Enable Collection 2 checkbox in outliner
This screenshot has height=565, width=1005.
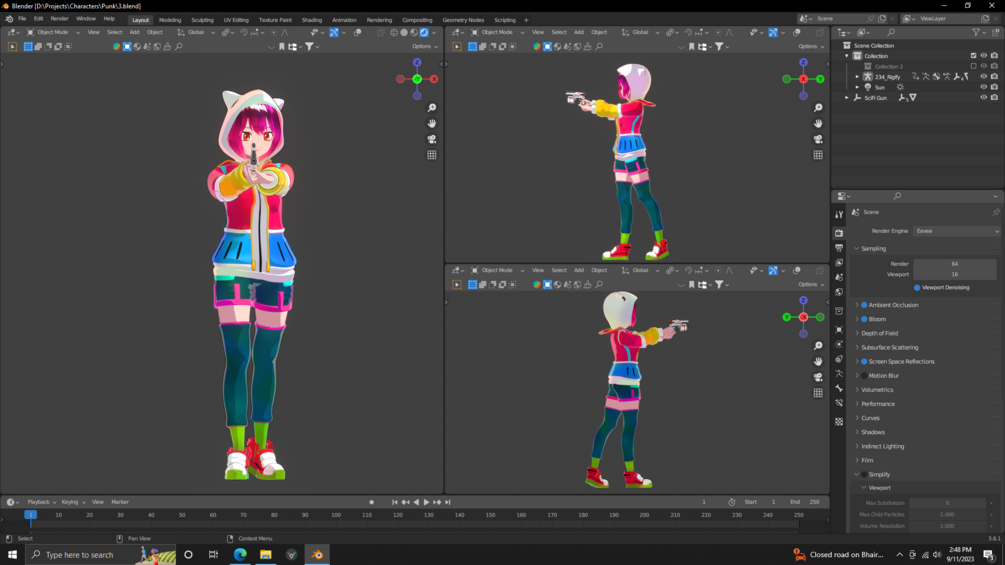coord(974,66)
